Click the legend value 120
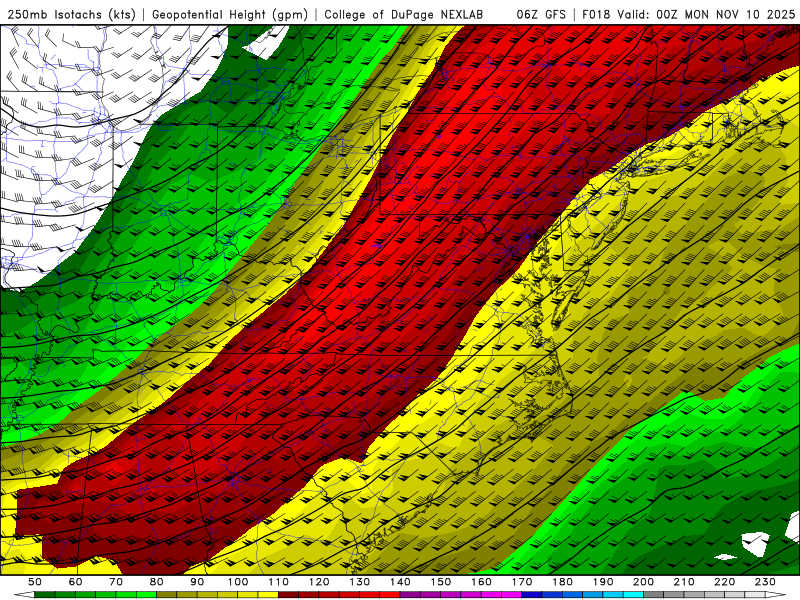 tap(319, 582)
